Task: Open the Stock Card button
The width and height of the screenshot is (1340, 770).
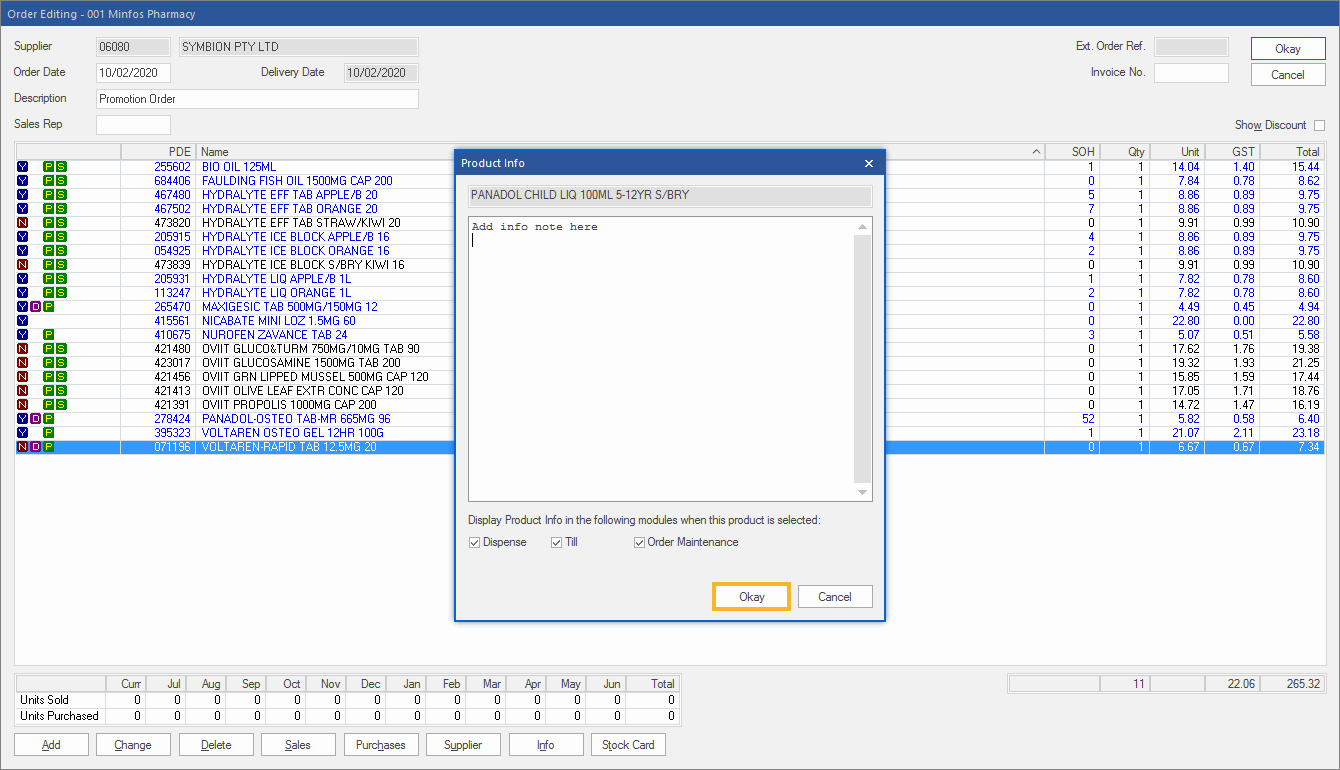Action: coord(628,745)
